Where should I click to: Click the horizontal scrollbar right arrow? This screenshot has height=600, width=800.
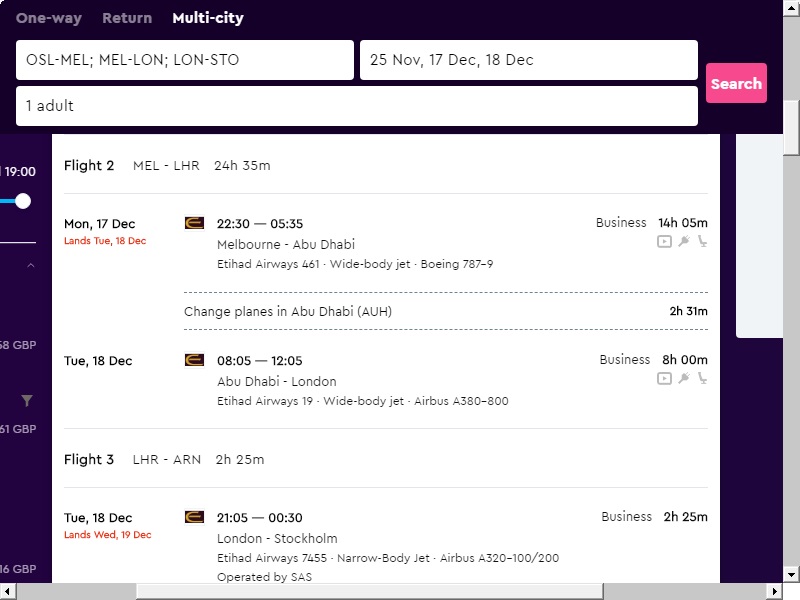point(774,591)
